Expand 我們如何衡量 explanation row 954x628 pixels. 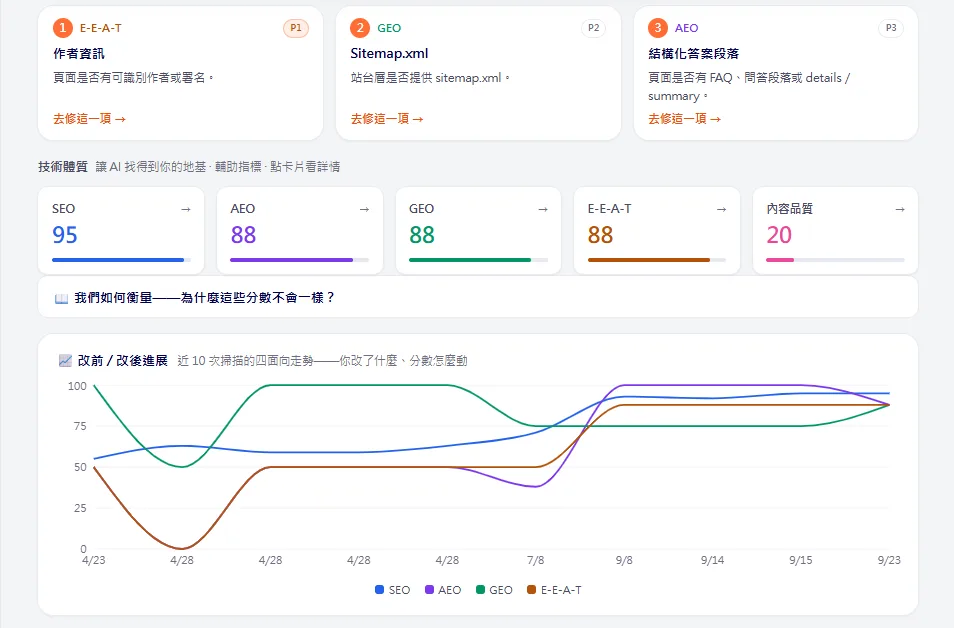click(478, 297)
